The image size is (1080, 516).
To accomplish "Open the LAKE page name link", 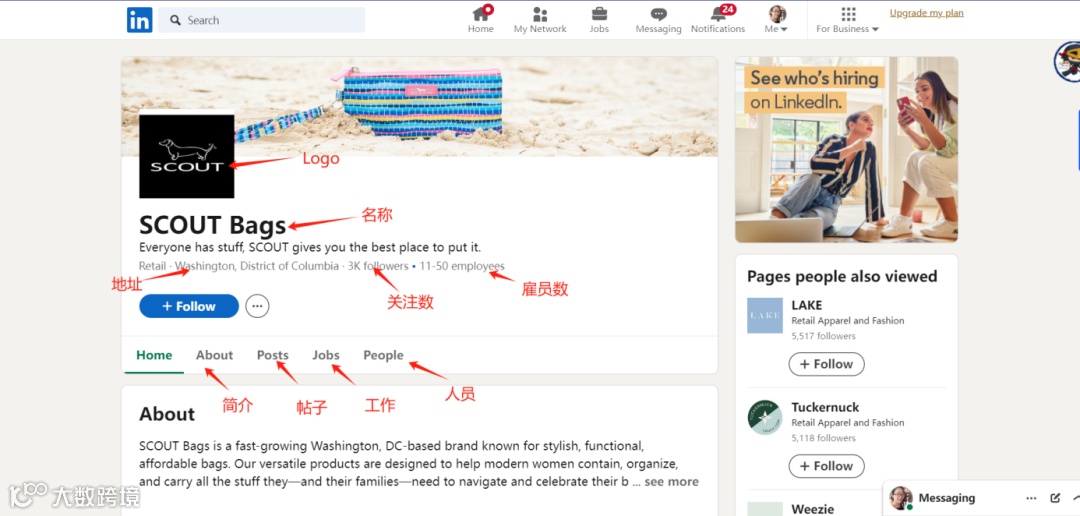I will tap(807, 305).
